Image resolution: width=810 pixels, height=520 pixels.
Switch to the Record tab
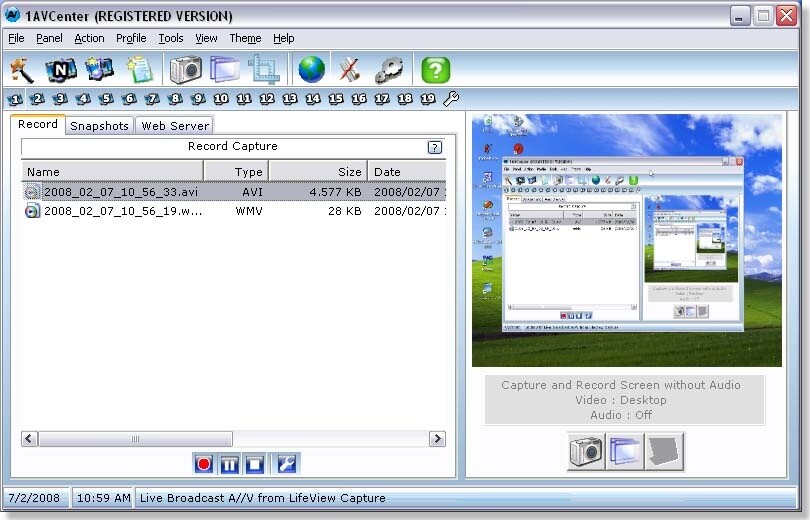[x=38, y=124]
